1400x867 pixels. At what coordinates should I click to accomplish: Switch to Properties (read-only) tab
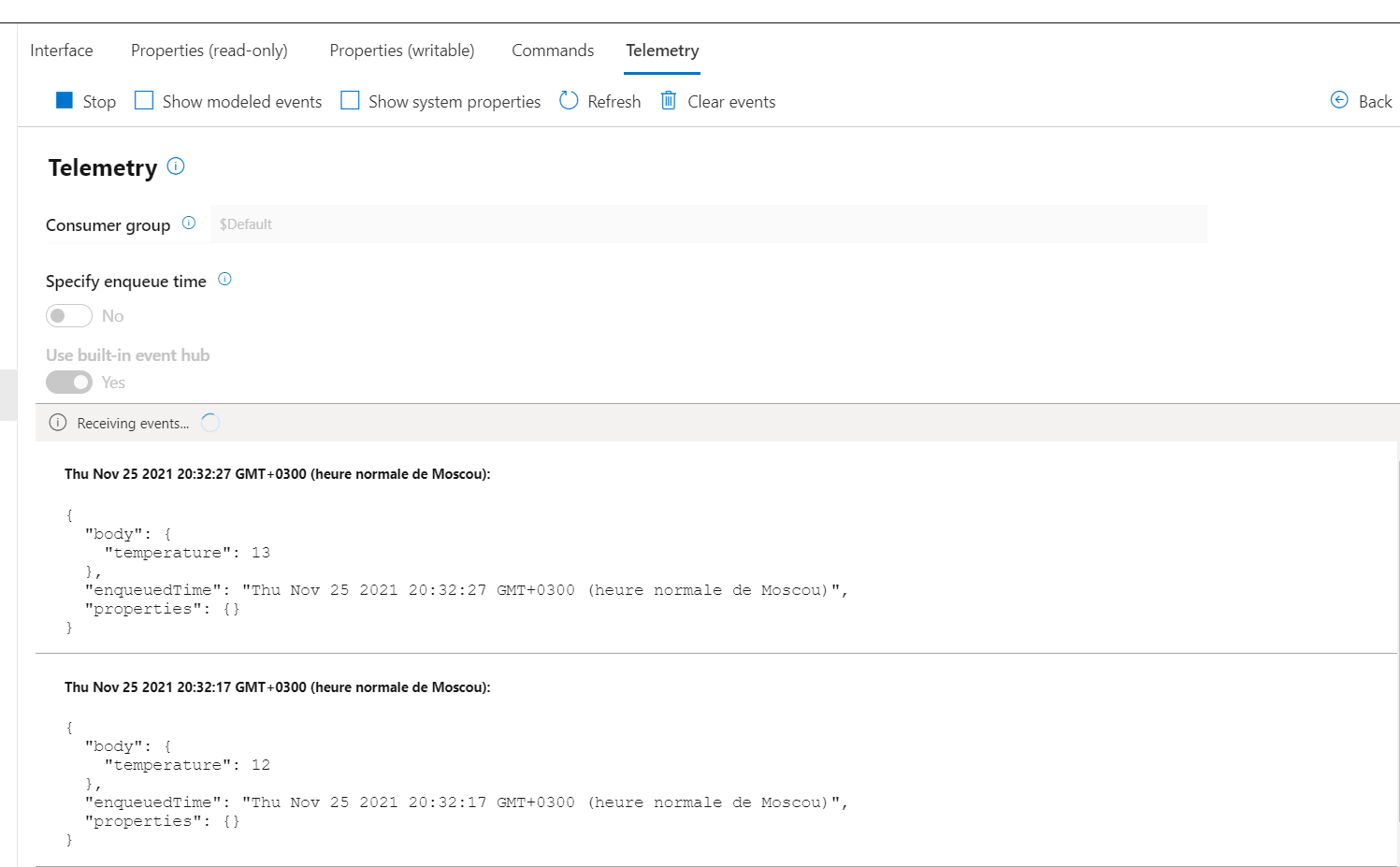(x=209, y=51)
